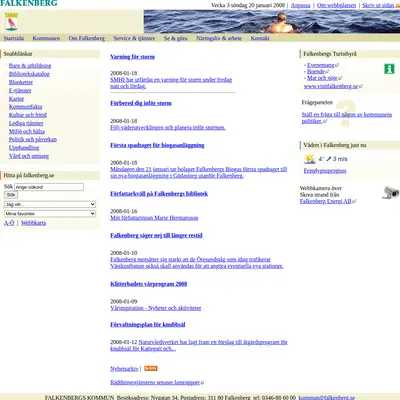Open the SMHI storm warning summary link
The height and width of the screenshot is (400, 400).
(171, 83)
